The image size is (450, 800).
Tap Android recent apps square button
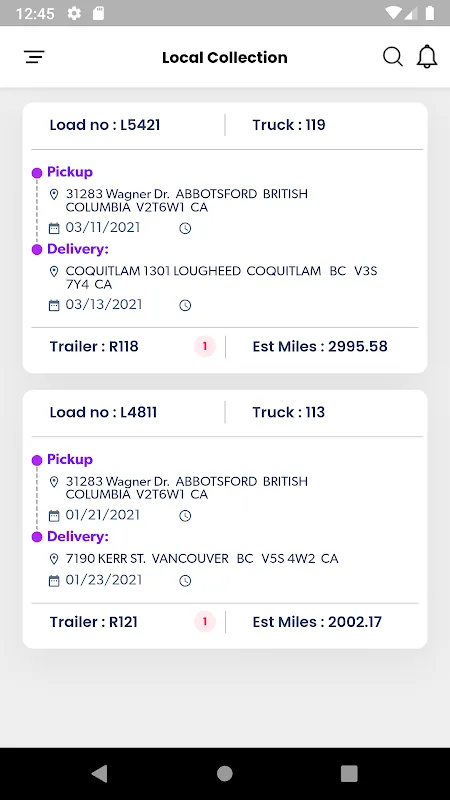349,773
